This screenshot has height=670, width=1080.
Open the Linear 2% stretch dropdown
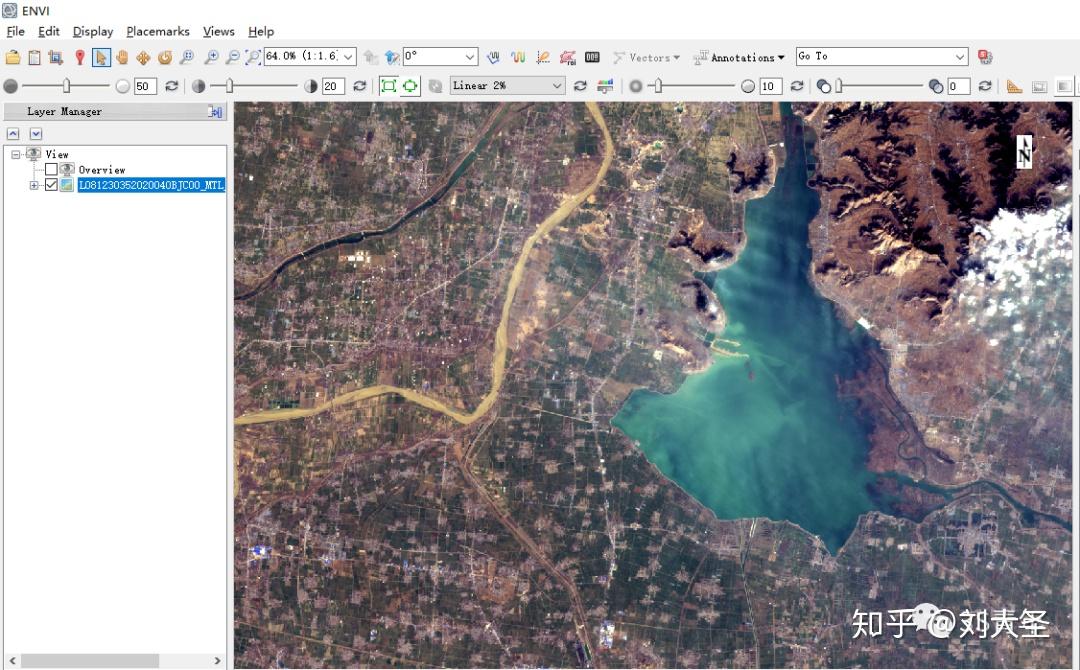557,86
